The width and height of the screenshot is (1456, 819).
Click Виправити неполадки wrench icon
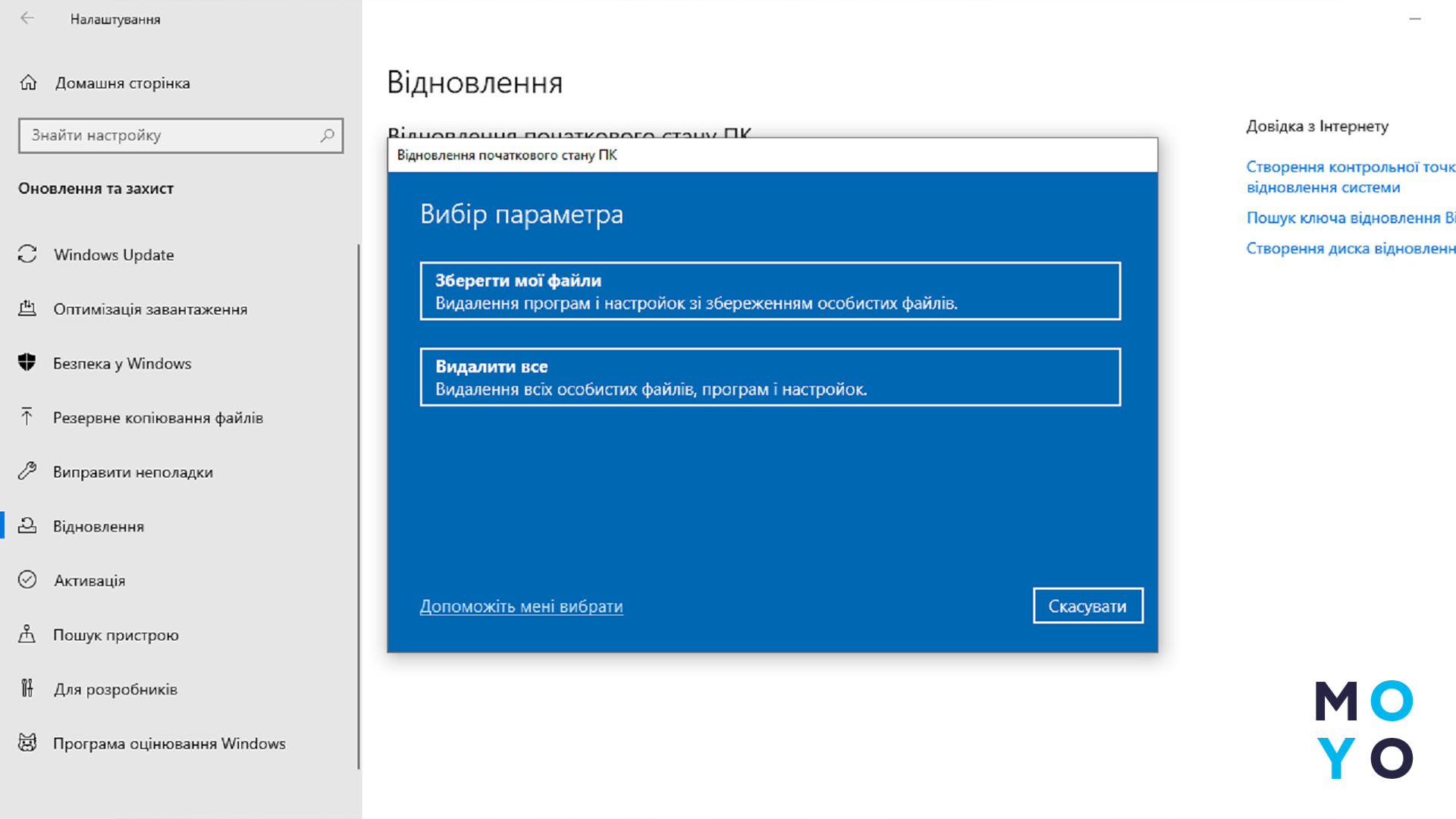coord(27,471)
